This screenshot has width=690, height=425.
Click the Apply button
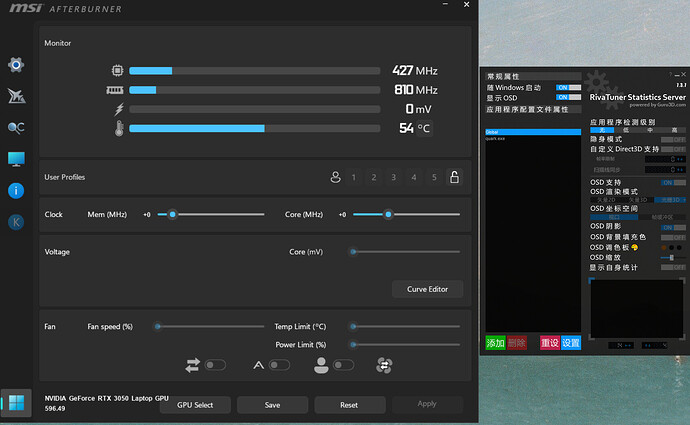[x=427, y=404]
